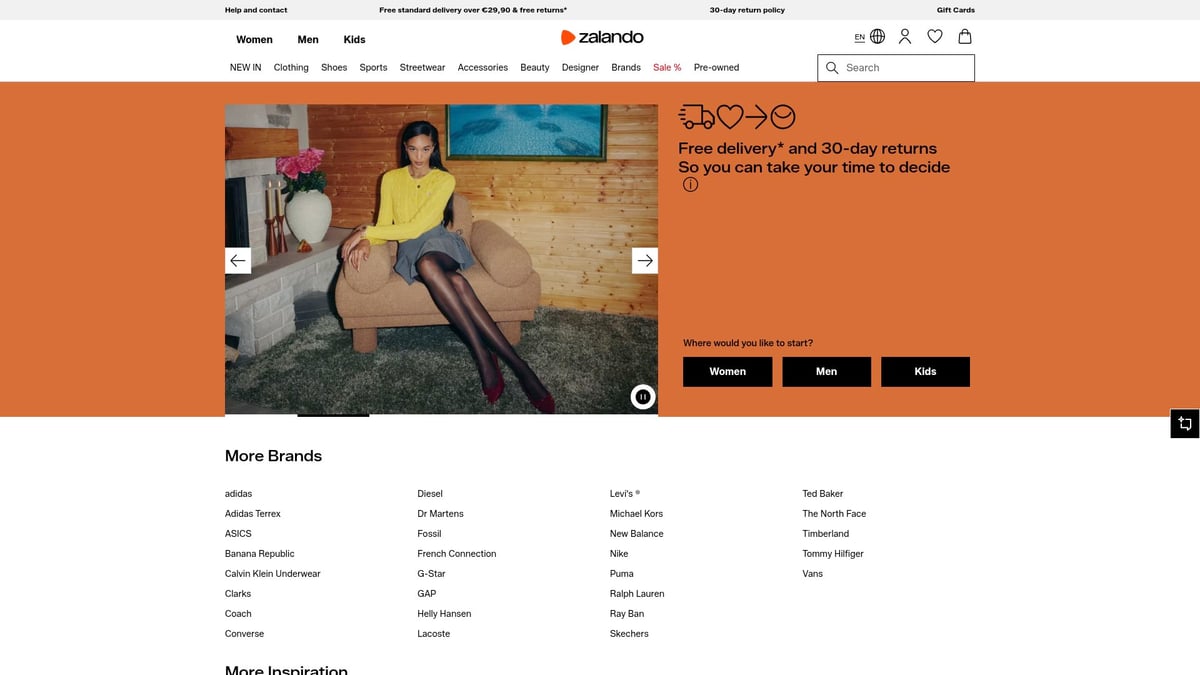Select the Kids tab
The height and width of the screenshot is (675, 1200).
[355, 40]
